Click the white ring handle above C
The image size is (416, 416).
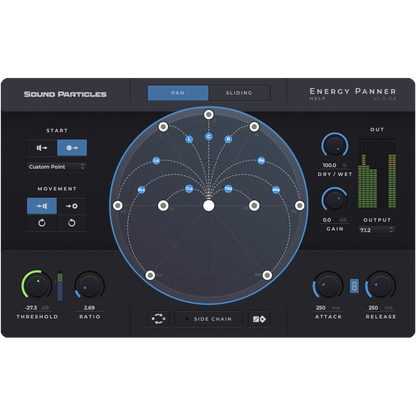click(x=209, y=115)
